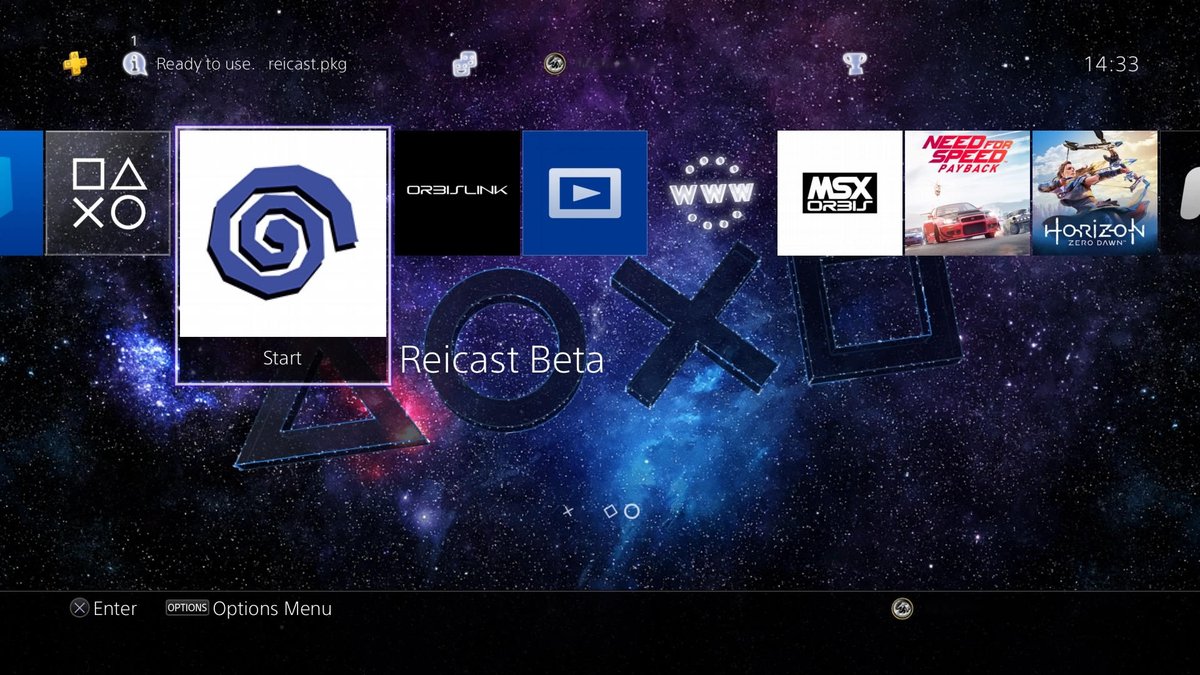Click the 'Ready to use. reicast.pkg' notification

(x=251, y=64)
